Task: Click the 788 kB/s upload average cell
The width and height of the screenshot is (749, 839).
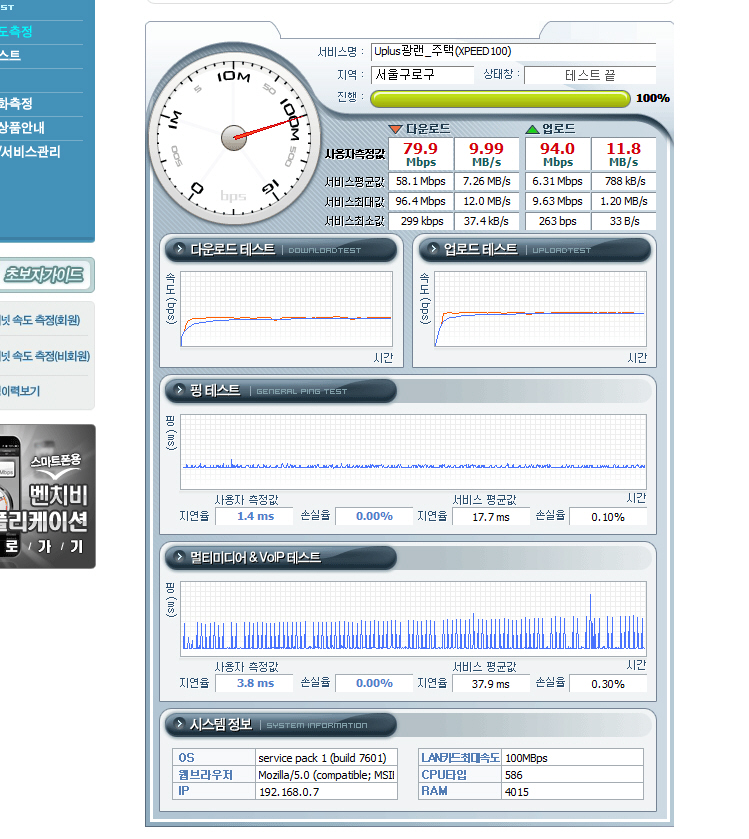Action: (x=624, y=181)
